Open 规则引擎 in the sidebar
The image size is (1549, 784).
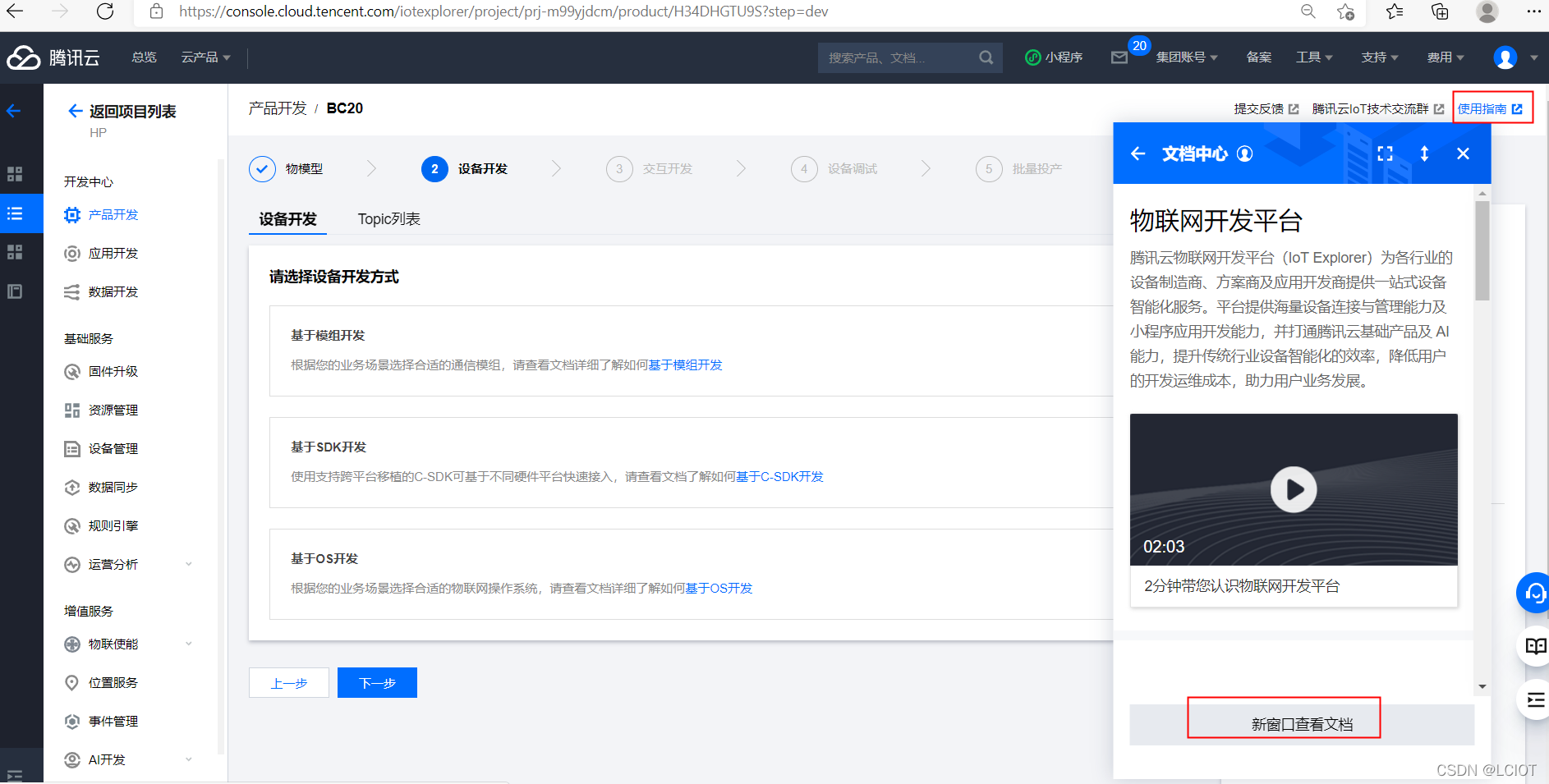click(x=113, y=525)
